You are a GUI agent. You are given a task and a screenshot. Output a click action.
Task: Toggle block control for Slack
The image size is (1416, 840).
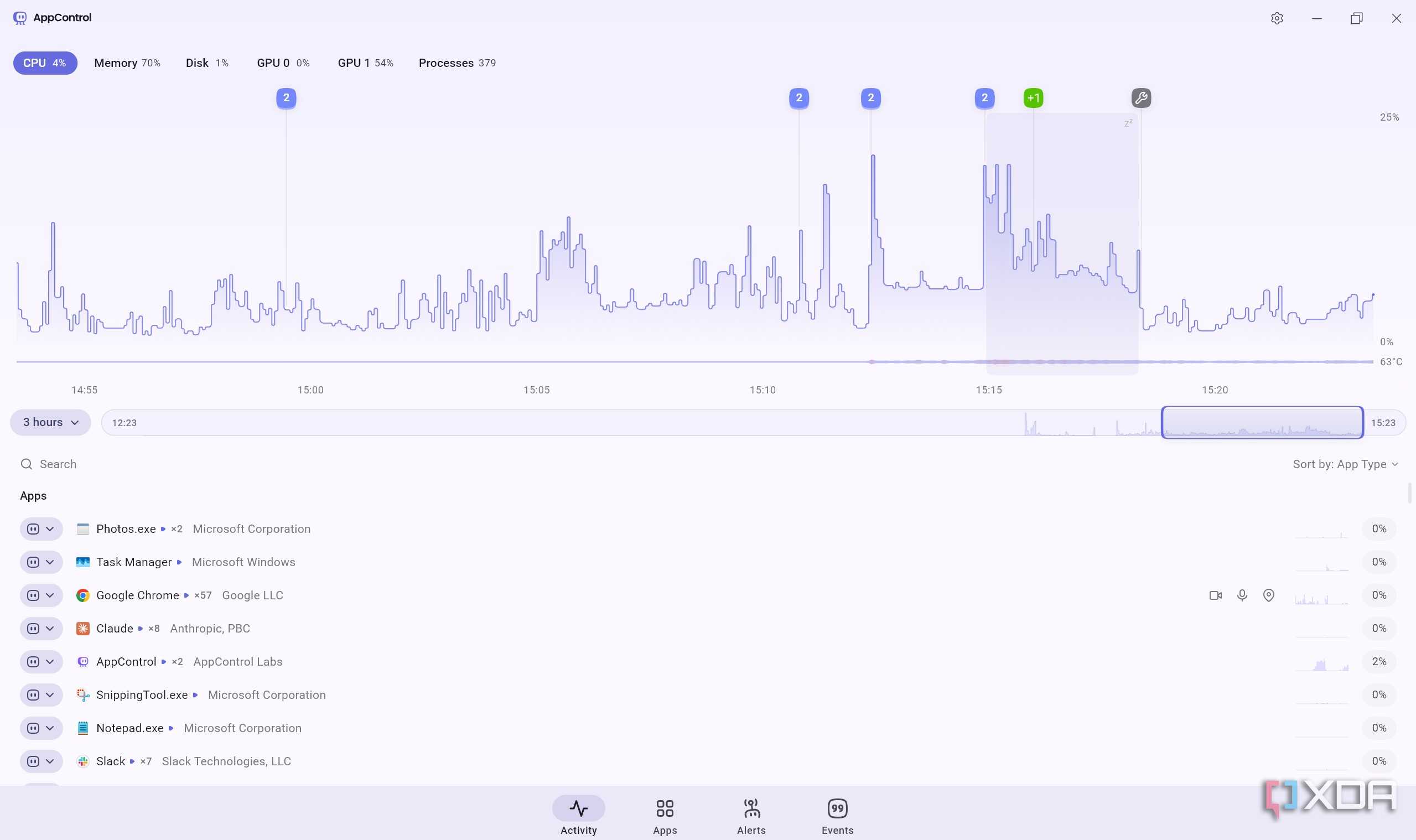point(33,761)
